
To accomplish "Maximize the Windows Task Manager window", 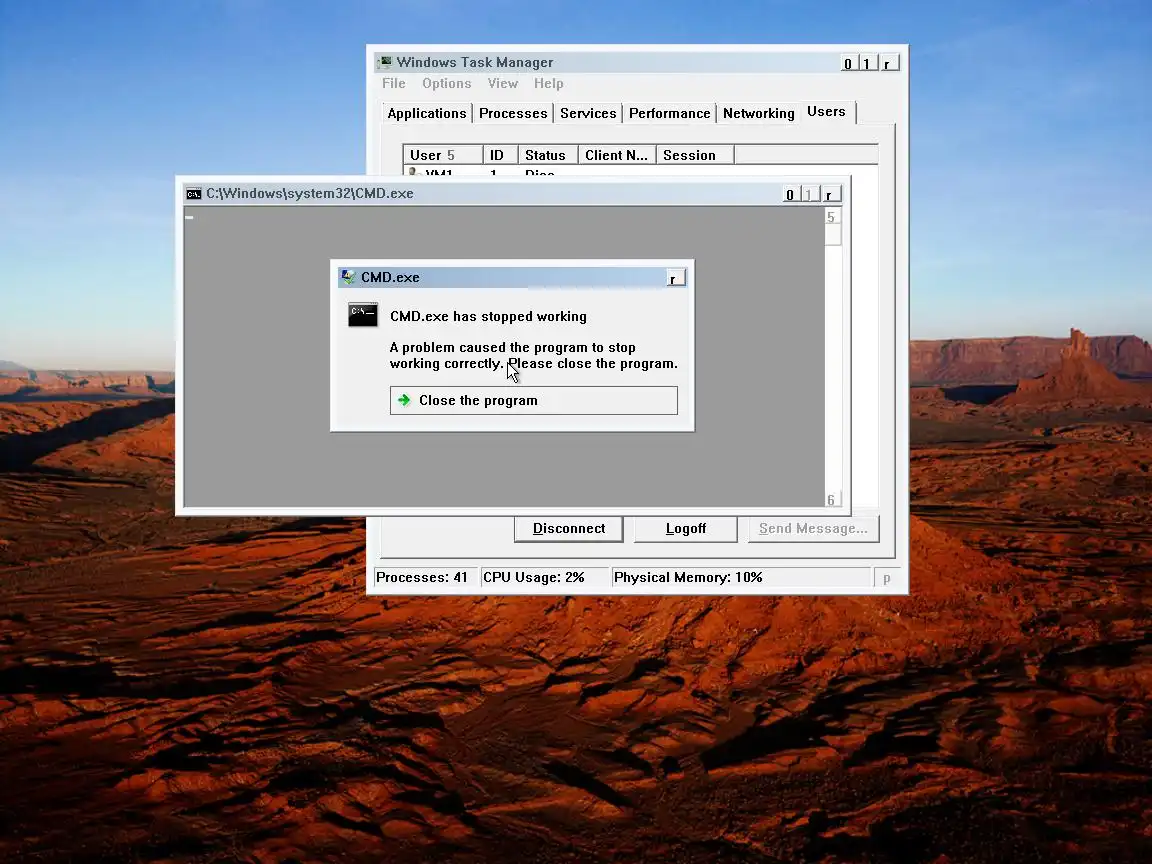I will [x=868, y=64].
